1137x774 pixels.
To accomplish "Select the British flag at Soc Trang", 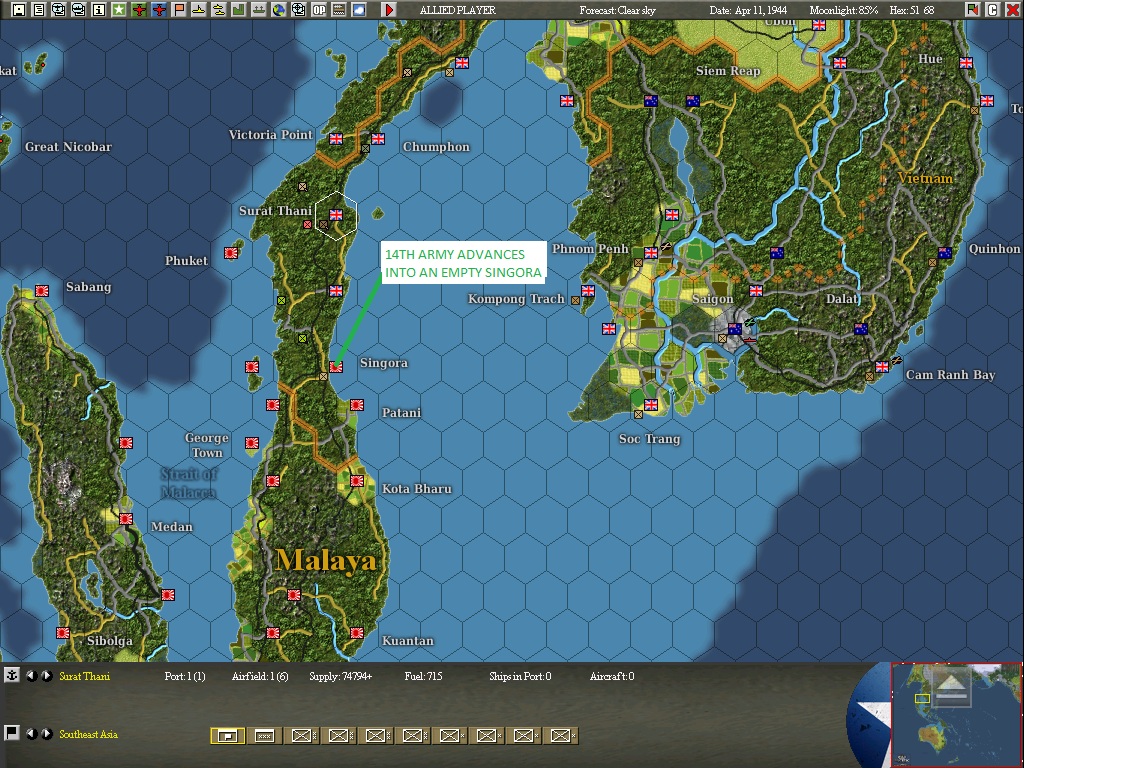I will (x=651, y=405).
